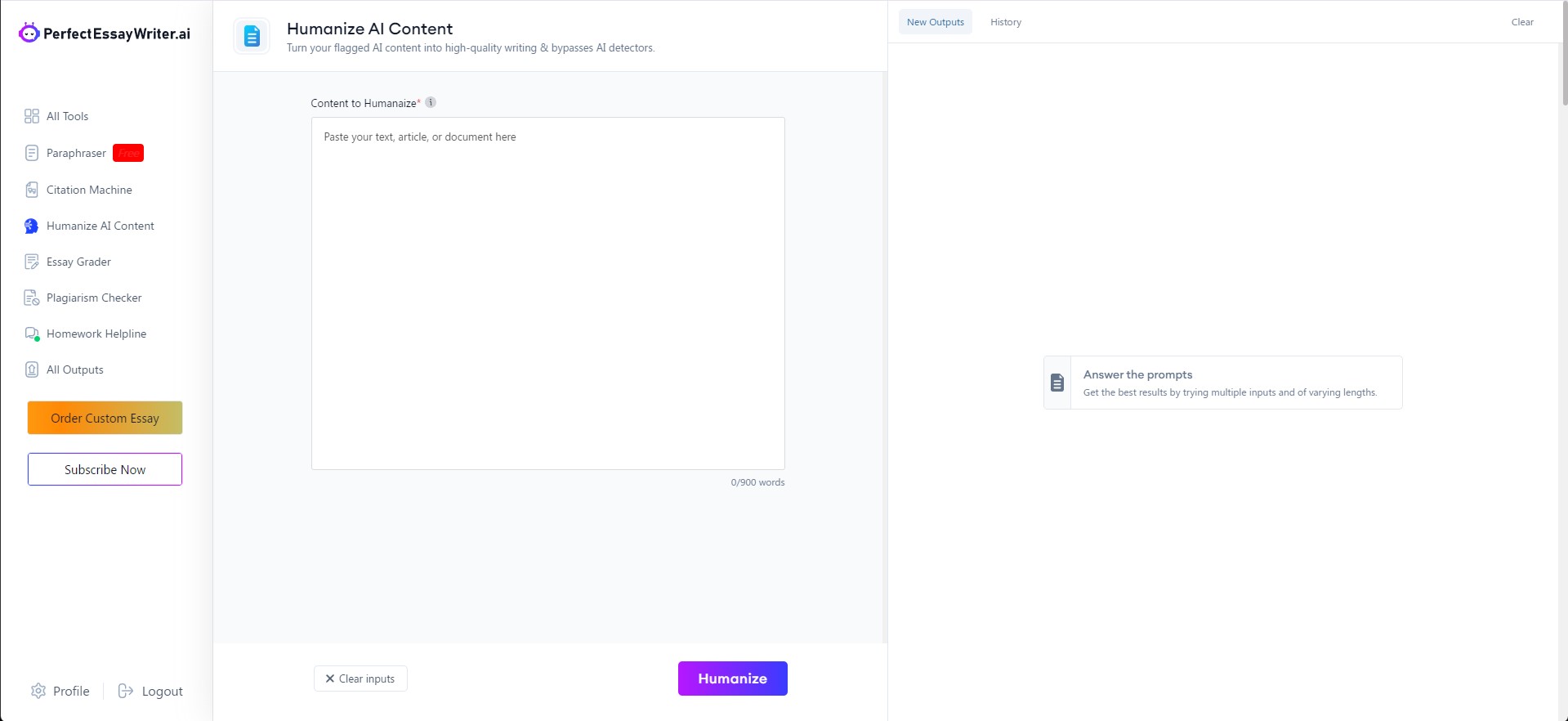Click the Humanize button
Screen dimensions: 1568x721
(733, 678)
